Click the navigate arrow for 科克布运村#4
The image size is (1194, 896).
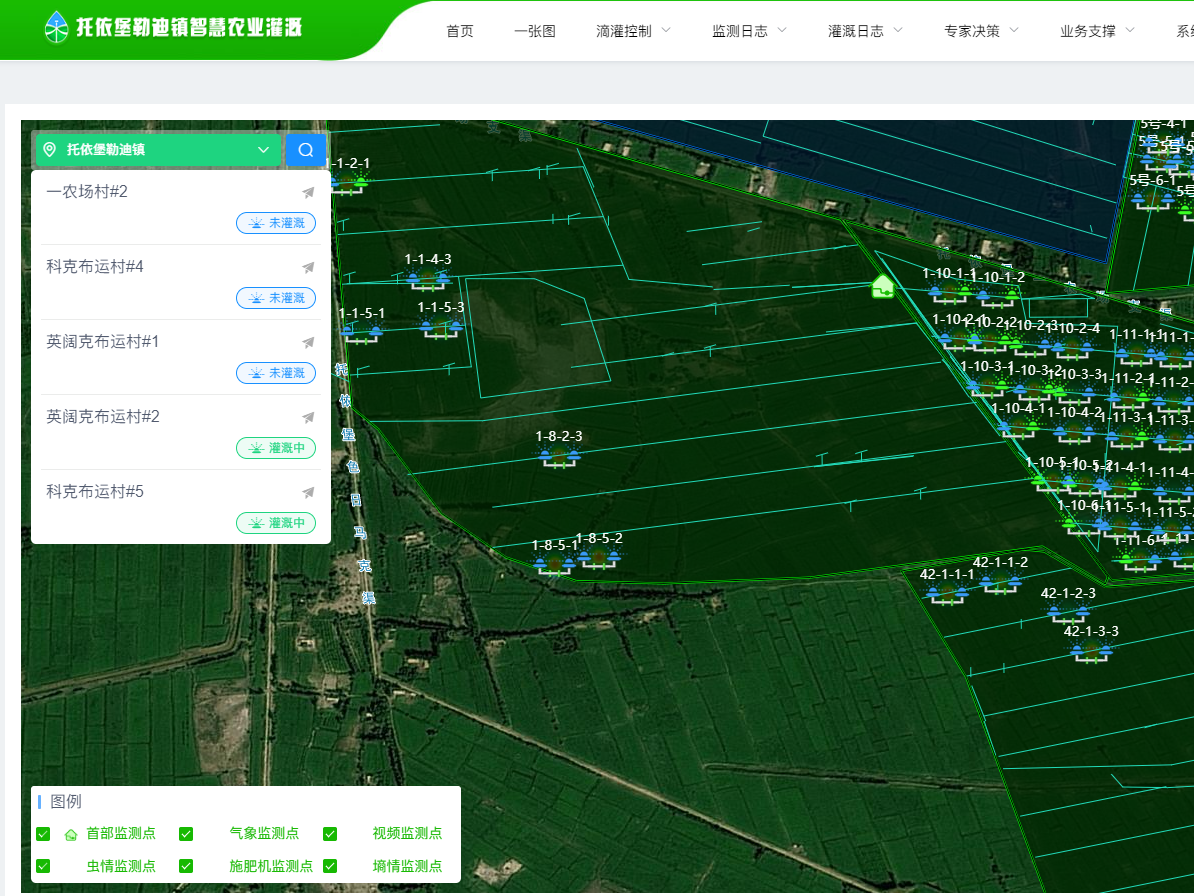308,267
